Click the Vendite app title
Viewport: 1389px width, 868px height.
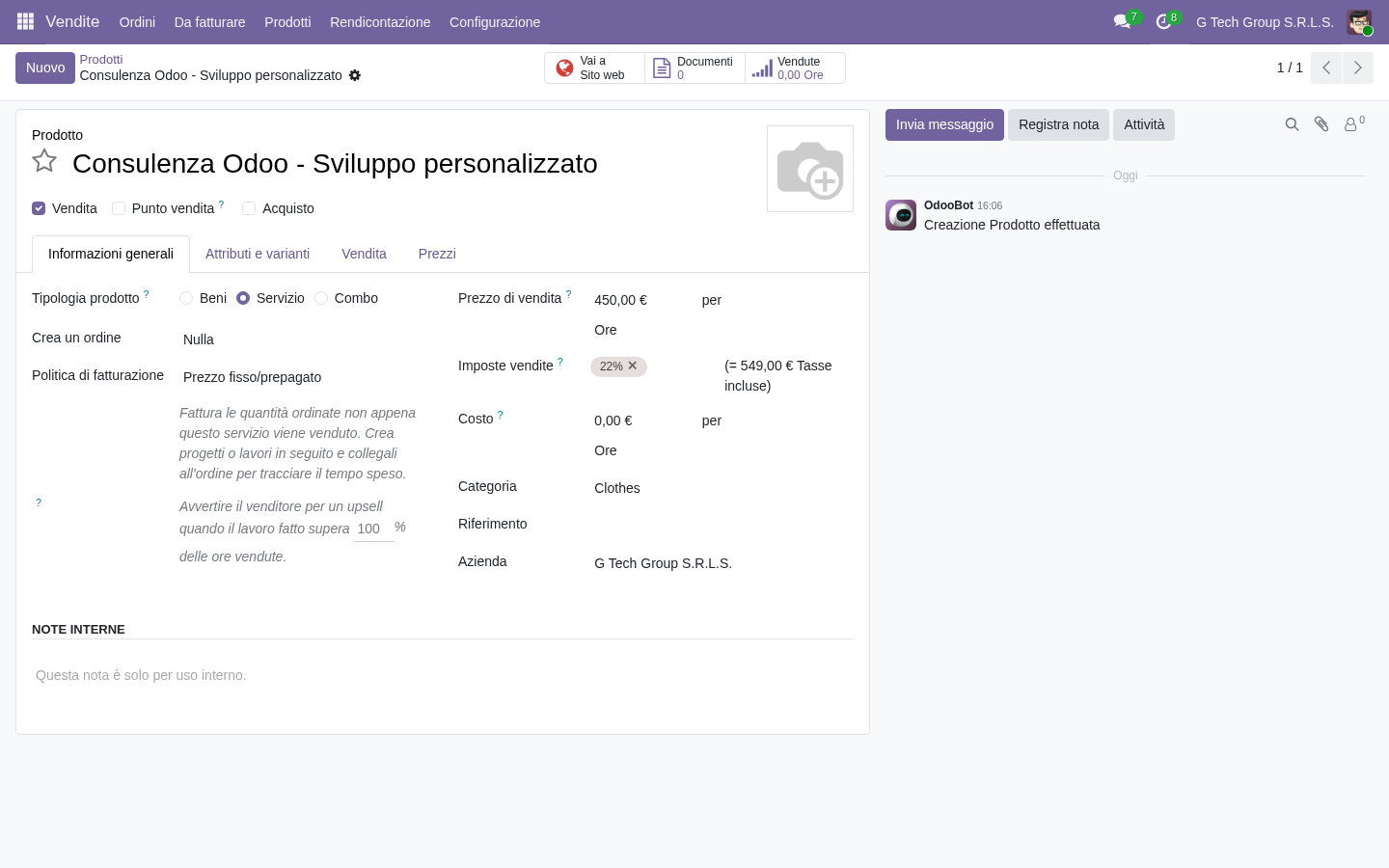click(x=72, y=21)
